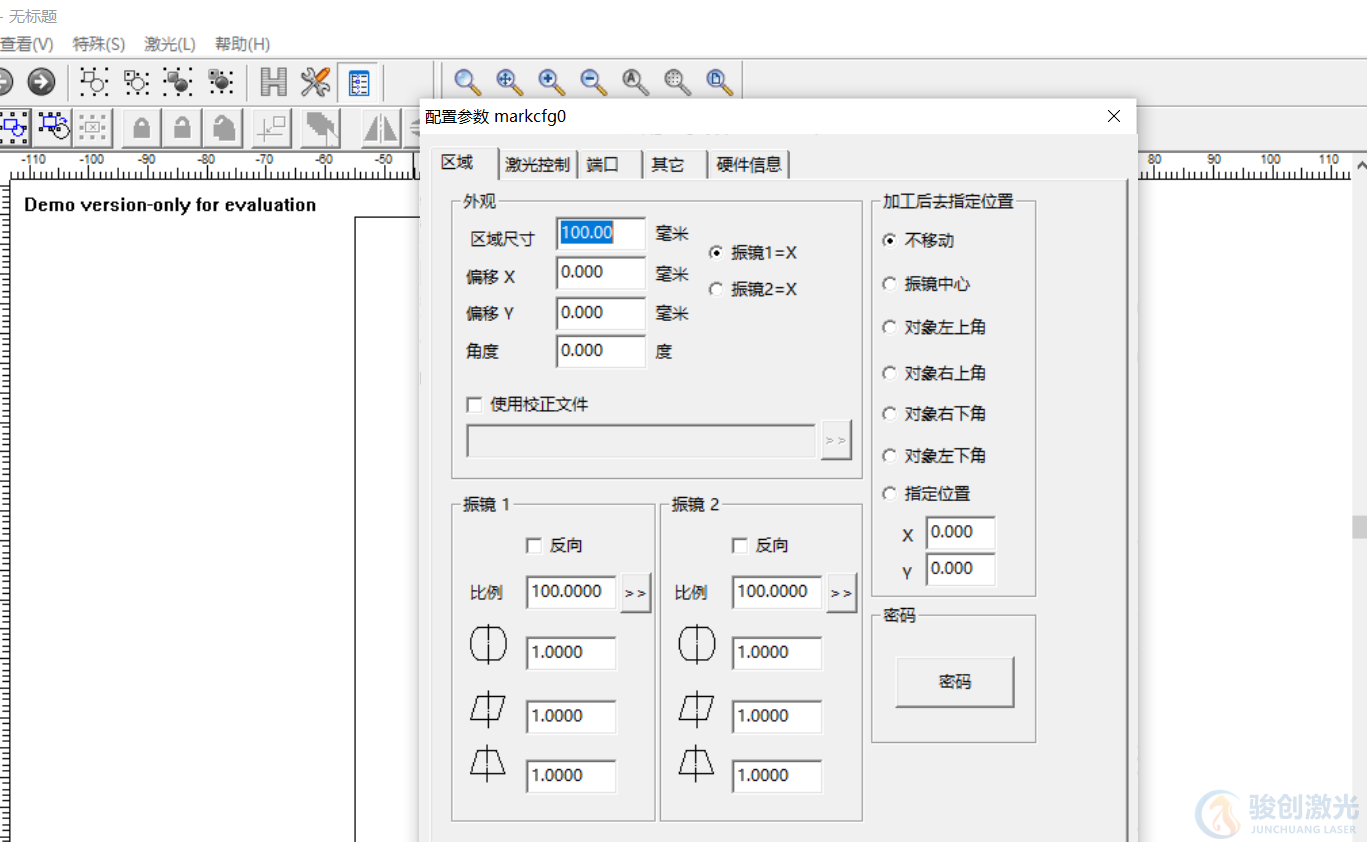Click the uncombine icon with single dark sphere
1367x842 pixels.
click(221, 82)
